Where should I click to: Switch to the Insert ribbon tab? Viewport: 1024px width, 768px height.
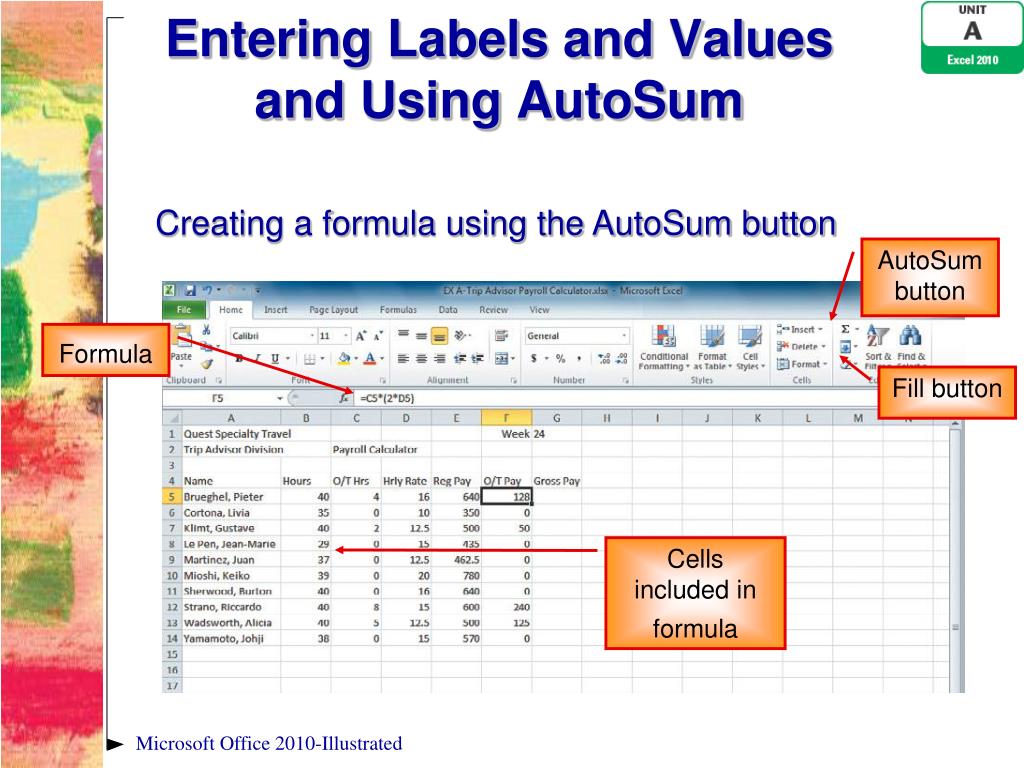(276, 310)
